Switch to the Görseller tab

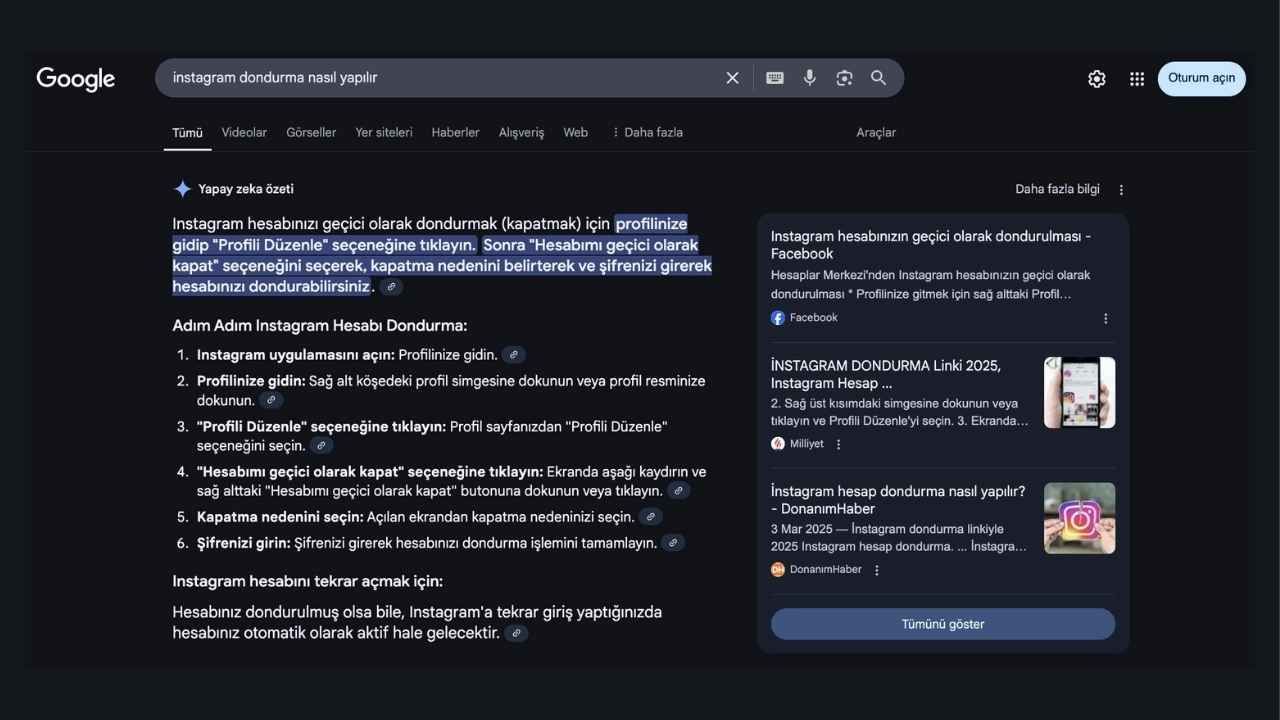310,131
